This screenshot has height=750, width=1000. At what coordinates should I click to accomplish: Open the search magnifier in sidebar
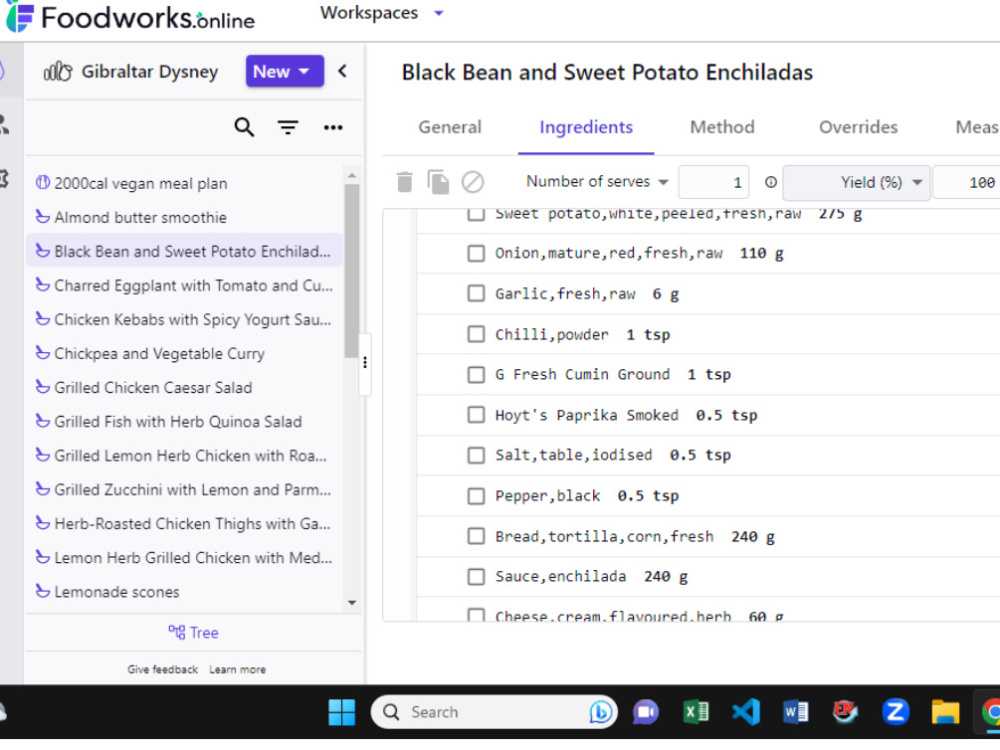244,128
